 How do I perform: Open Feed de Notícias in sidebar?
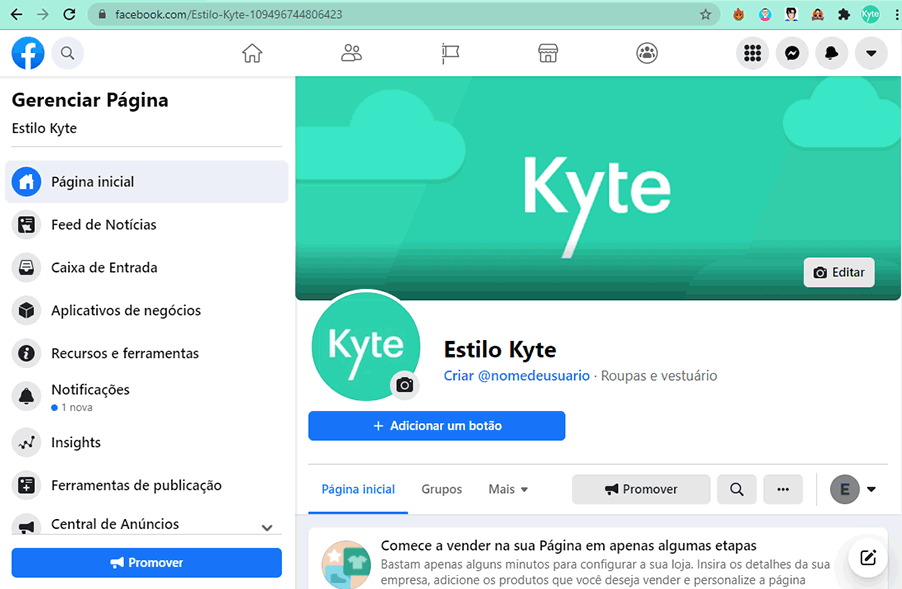click(147, 224)
